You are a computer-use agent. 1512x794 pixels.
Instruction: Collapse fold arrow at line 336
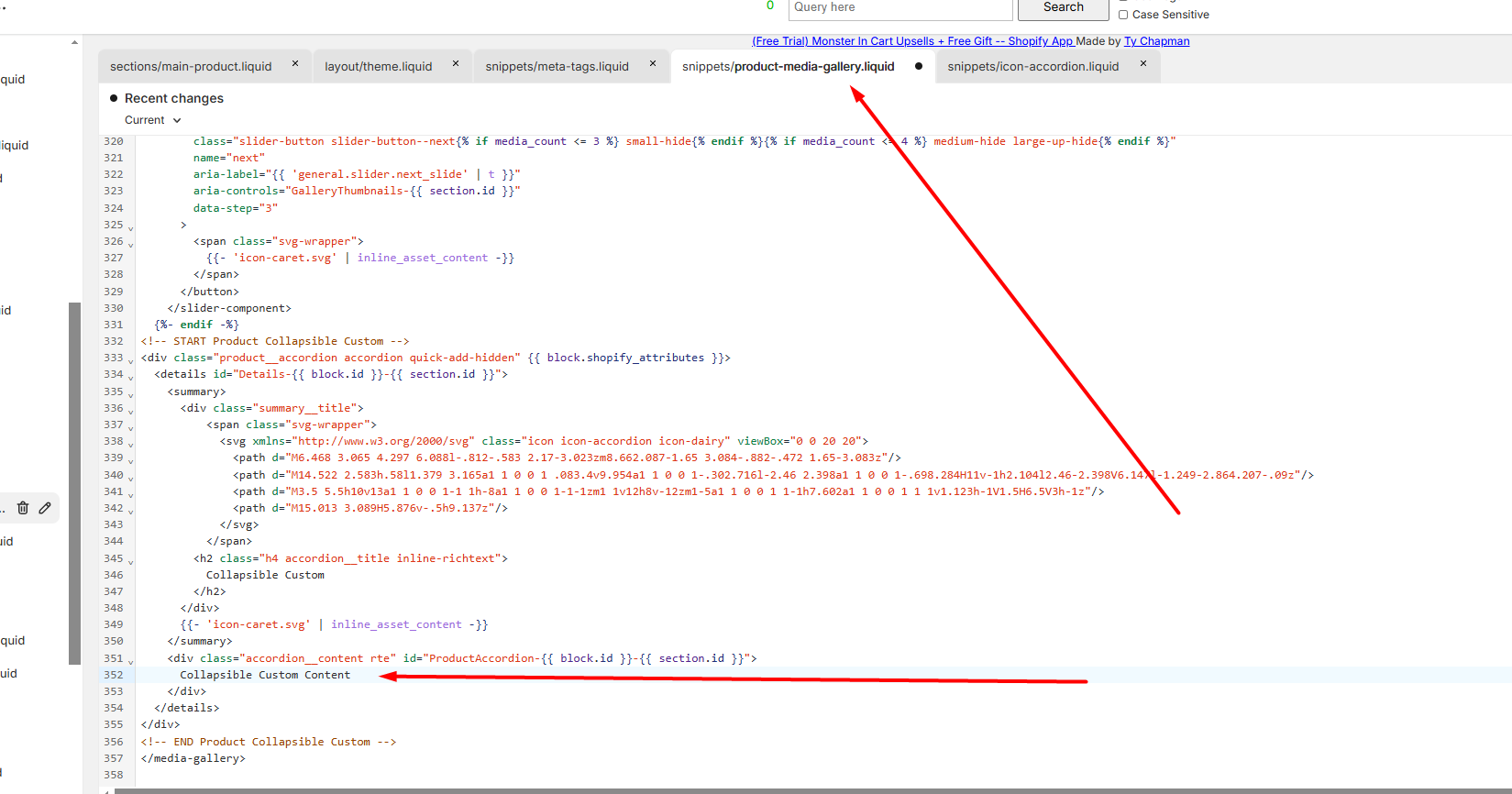click(x=130, y=411)
